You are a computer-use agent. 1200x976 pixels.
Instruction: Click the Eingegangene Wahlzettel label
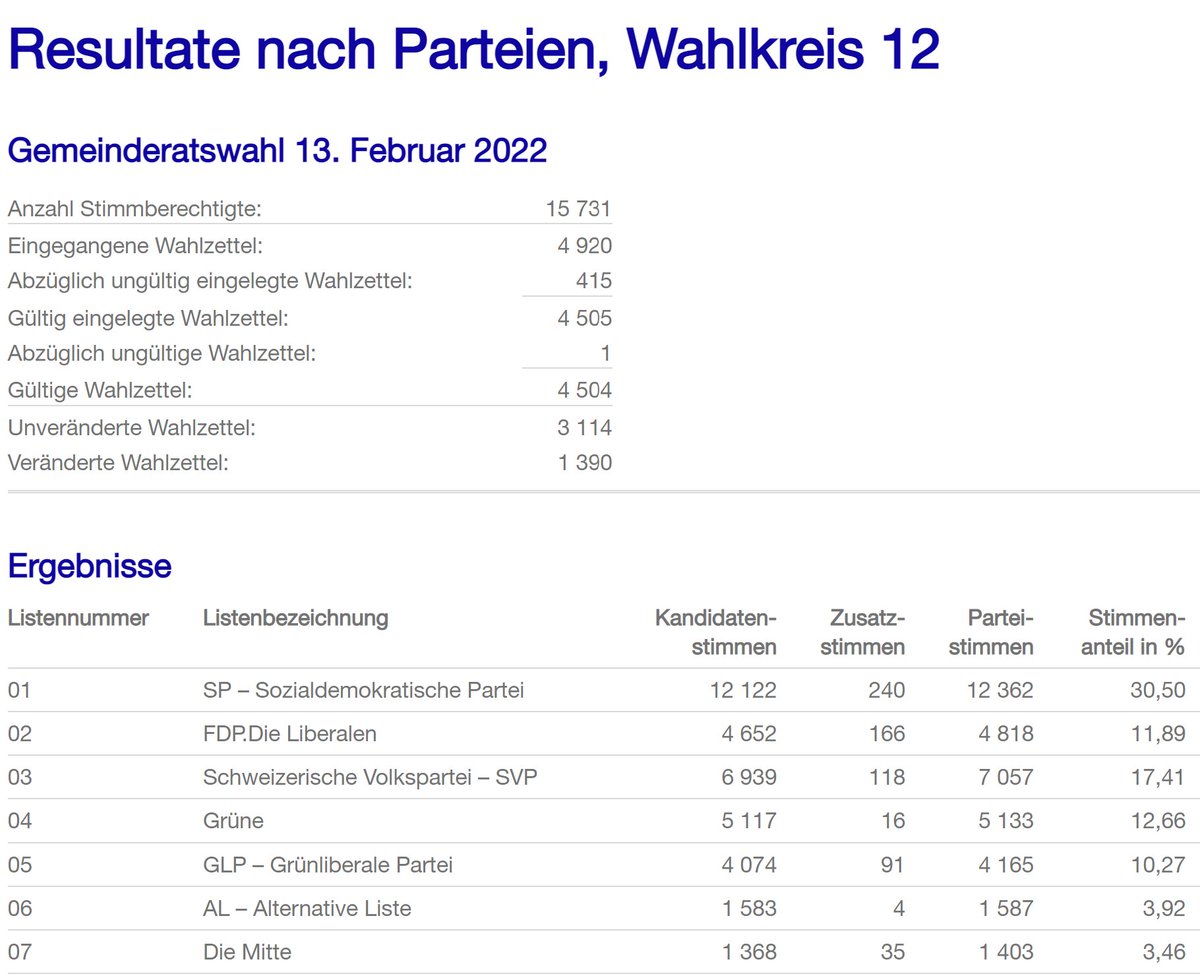[135, 246]
